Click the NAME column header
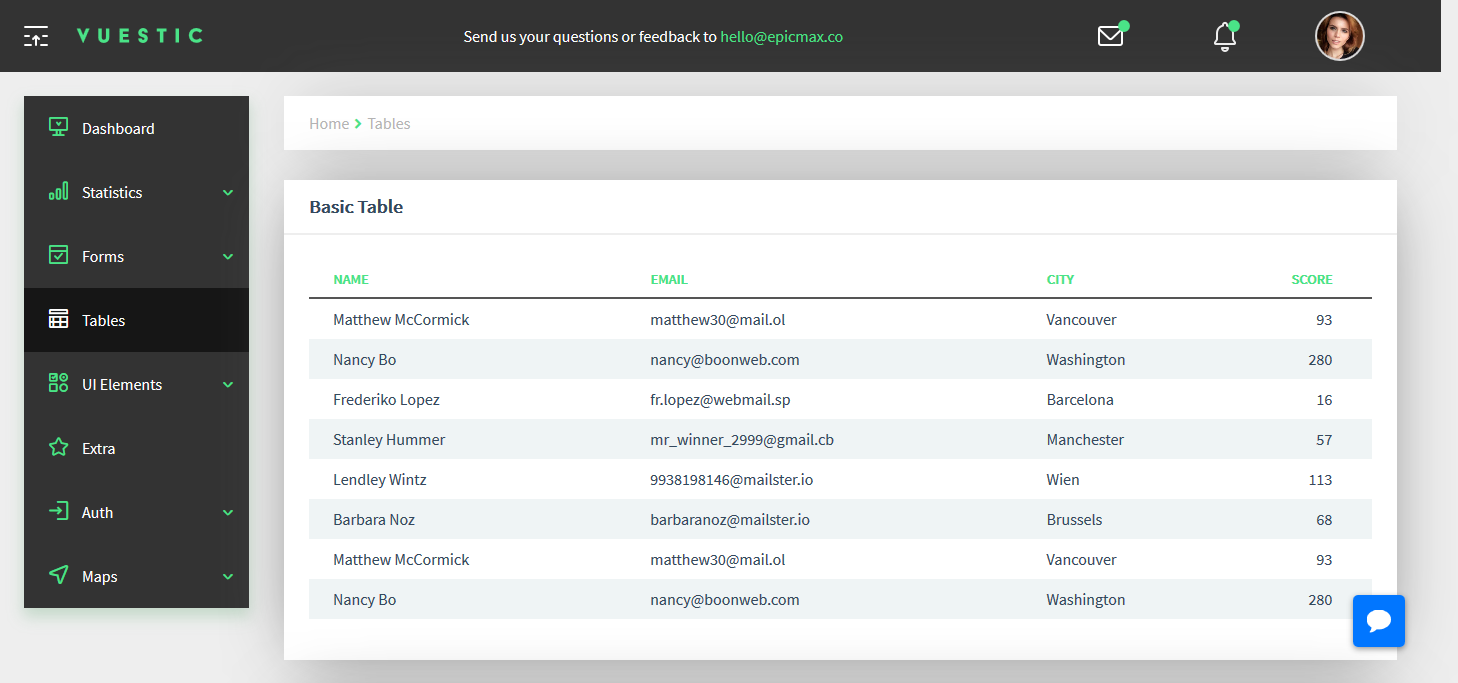Viewport: 1458px width, 683px height. point(351,280)
